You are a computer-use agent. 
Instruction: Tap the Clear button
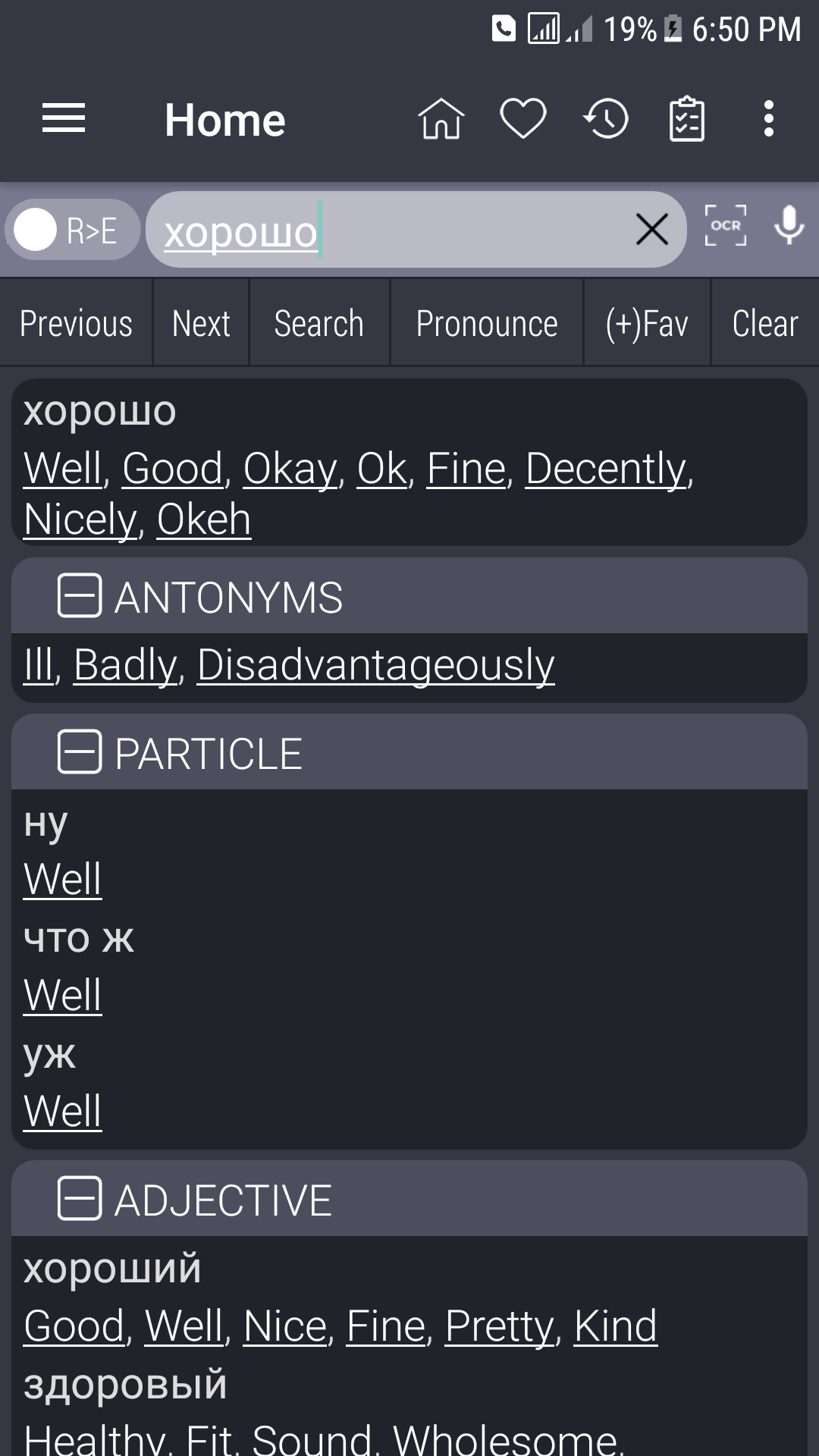click(x=765, y=323)
